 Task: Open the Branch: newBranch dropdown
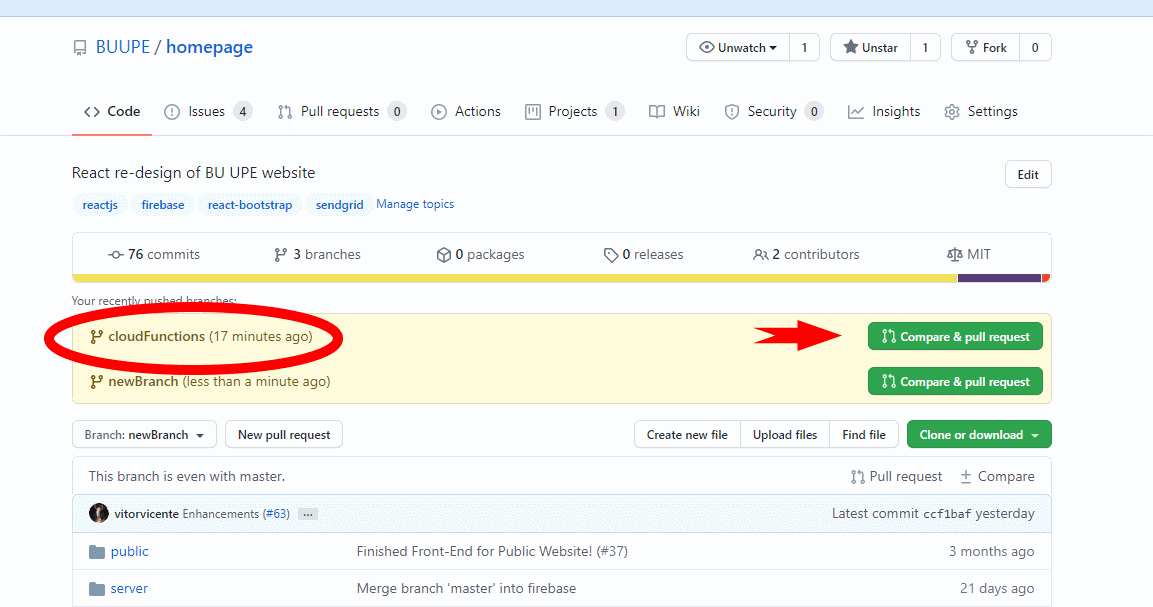coord(144,434)
